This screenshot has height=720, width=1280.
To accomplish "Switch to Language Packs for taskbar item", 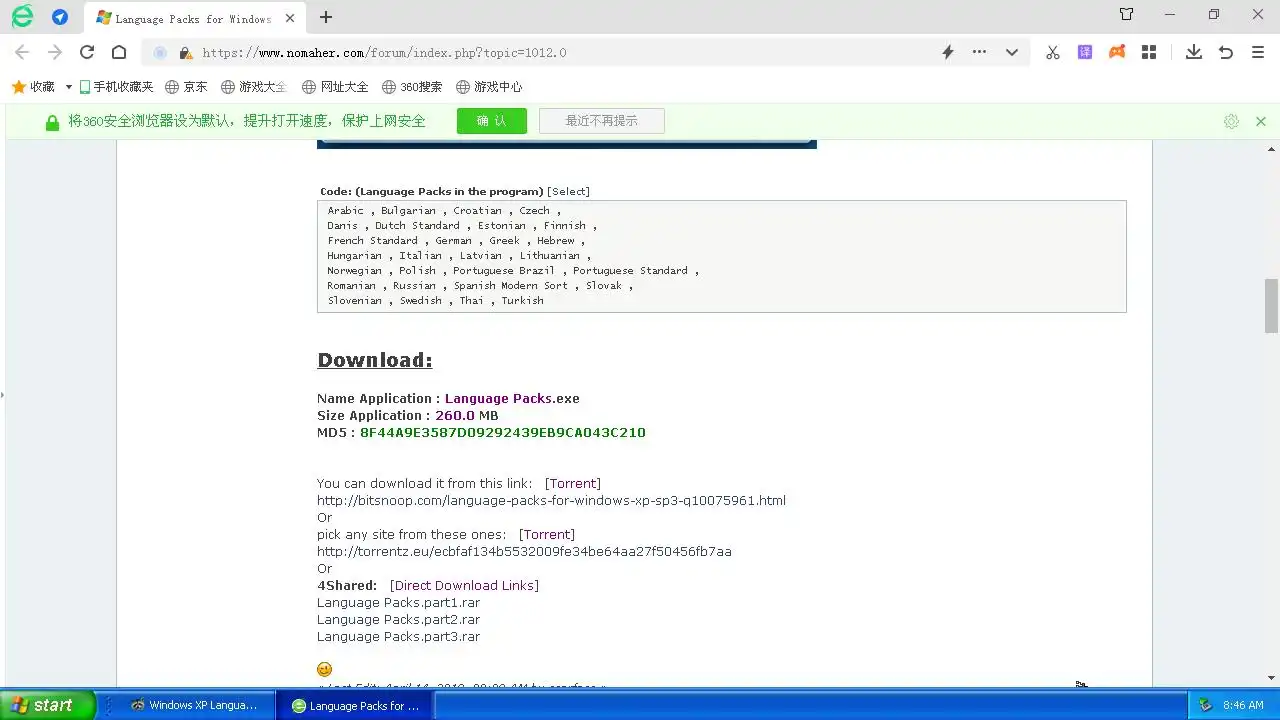I will coord(355,705).
